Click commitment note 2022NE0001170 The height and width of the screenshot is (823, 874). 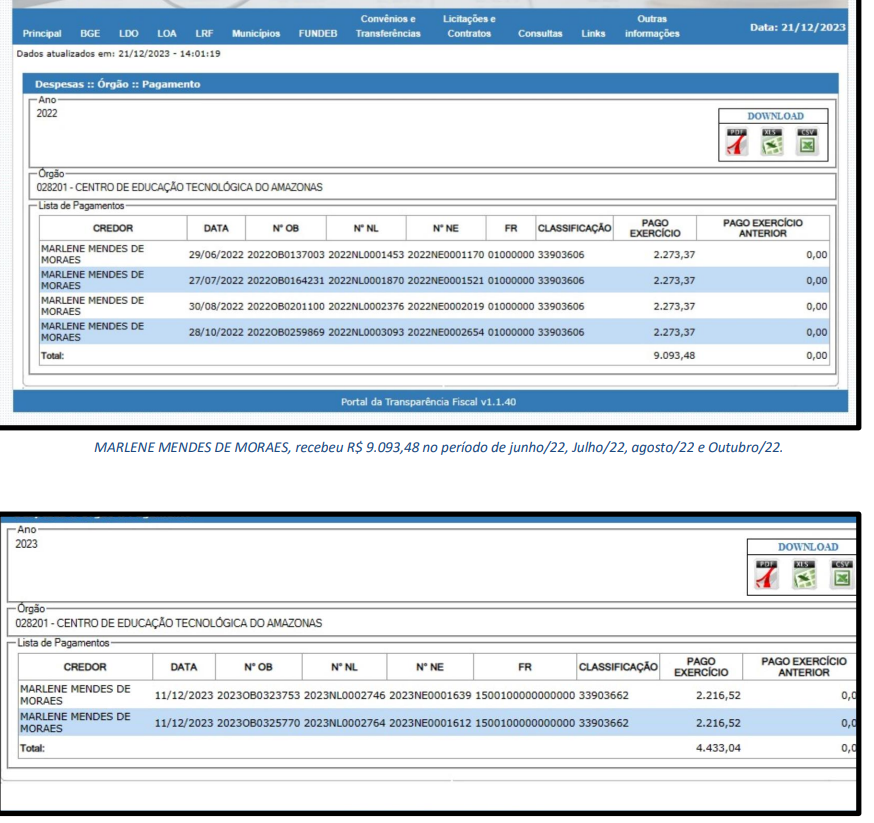coord(446,255)
